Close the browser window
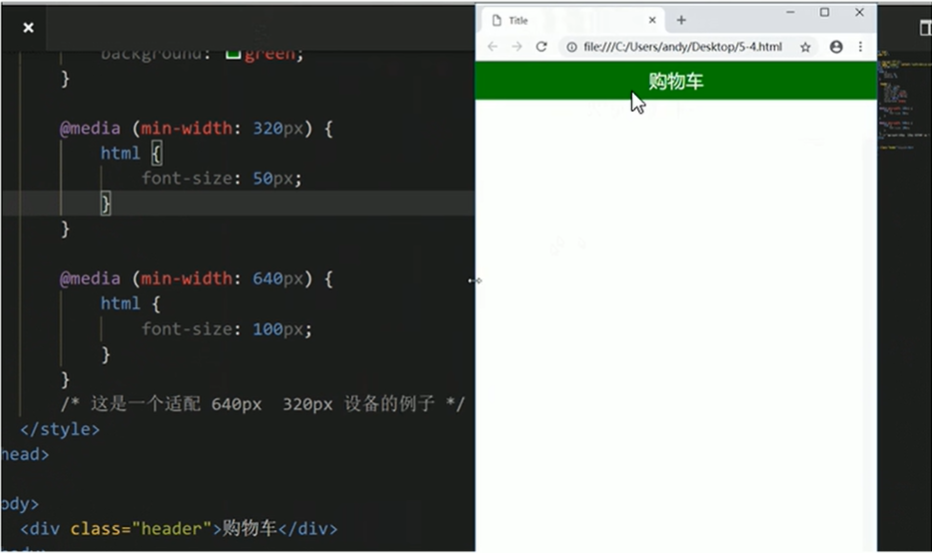932x553 pixels. 859,12
